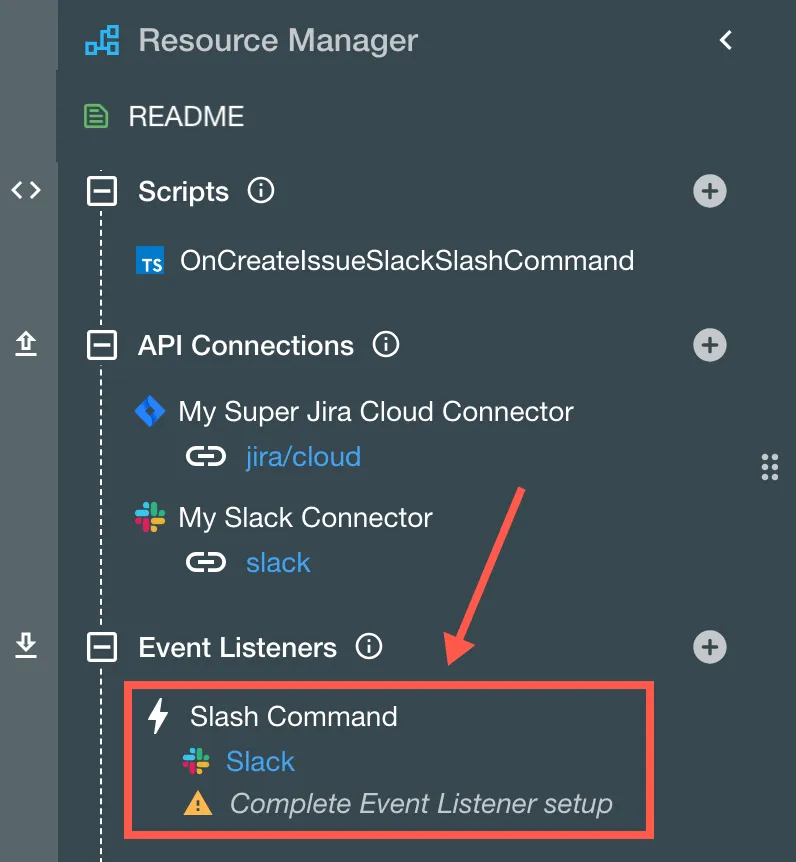Viewport: 796px width, 862px height.
Task: Select My Slack Connector
Action: 306,518
